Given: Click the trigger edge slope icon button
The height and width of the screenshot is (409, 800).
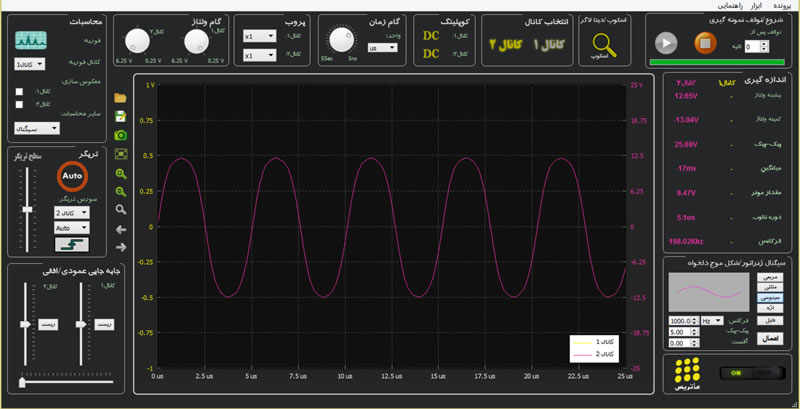Looking at the screenshot, I should coord(71,245).
